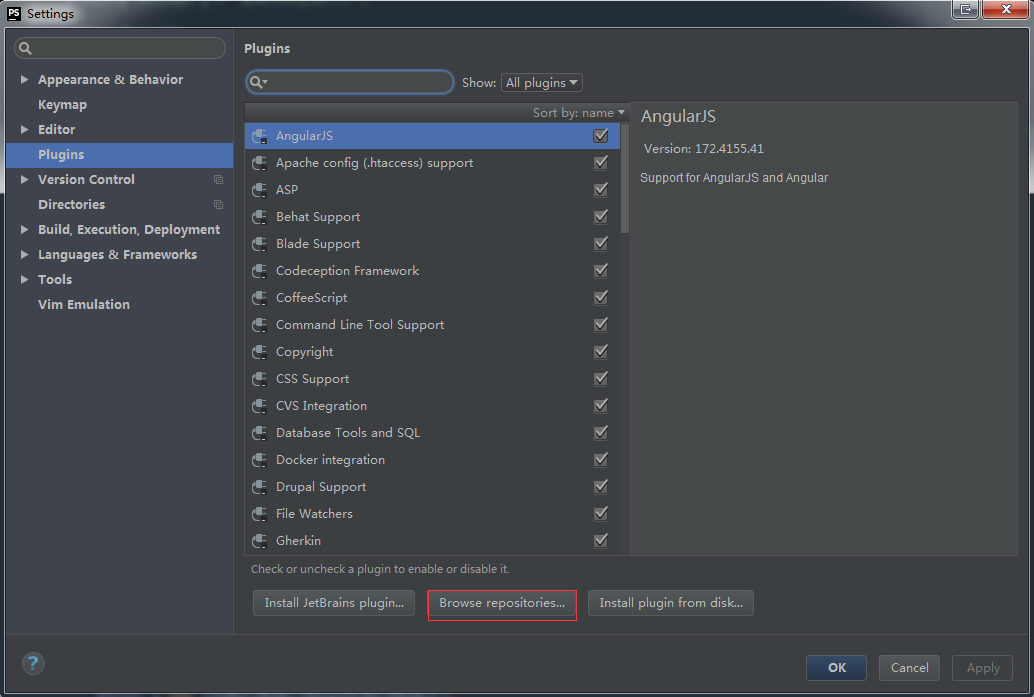The height and width of the screenshot is (697, 1034).
Task: Uncheck CSS Support plugin
Action: coord(601,379)
